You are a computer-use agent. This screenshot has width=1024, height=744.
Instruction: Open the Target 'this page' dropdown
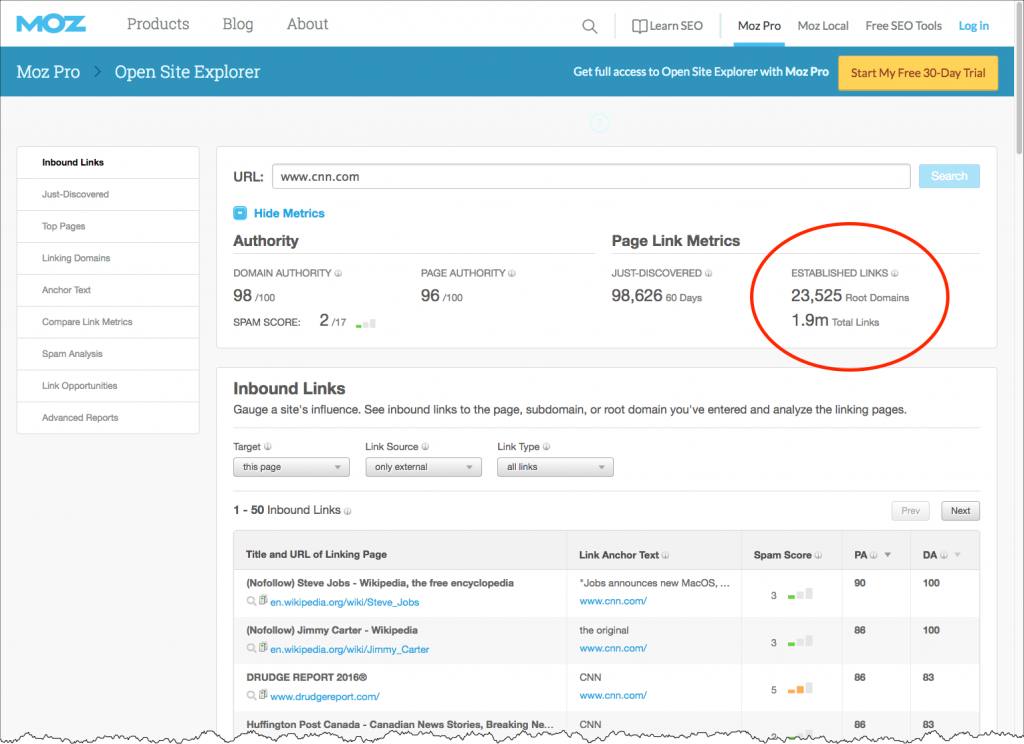pos(291,467)
